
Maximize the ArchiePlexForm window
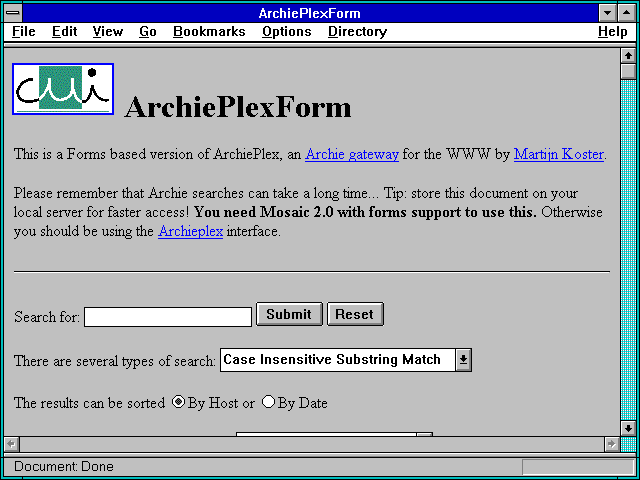(x=627, y=13)
